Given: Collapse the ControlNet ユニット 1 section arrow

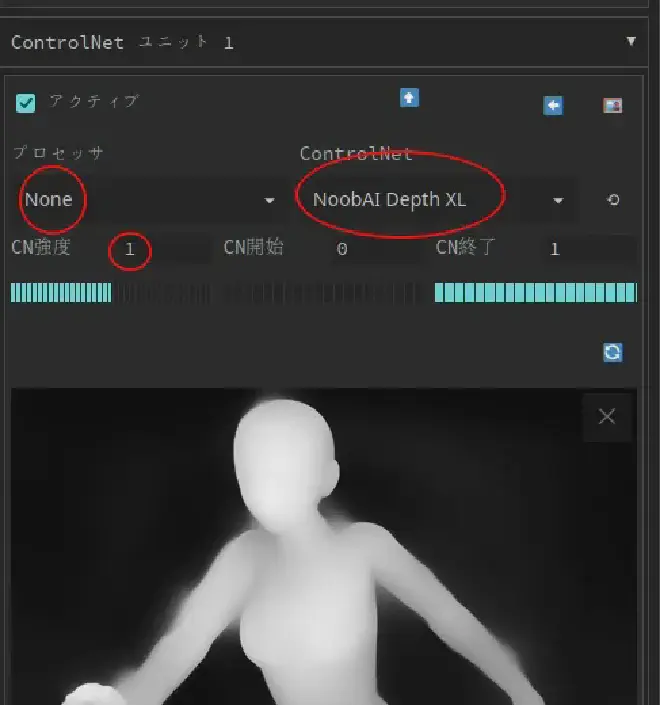Looking at the screenshot, I should click(631, 41).
